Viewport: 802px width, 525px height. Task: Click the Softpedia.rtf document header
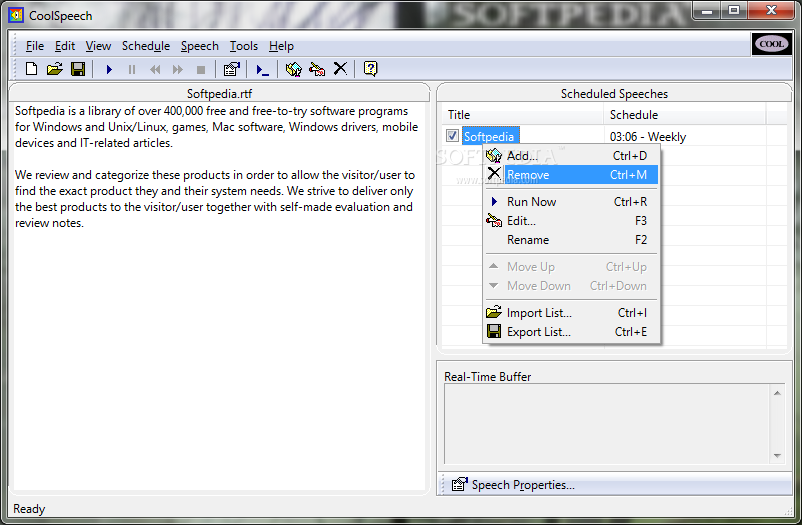pos(219,94)
